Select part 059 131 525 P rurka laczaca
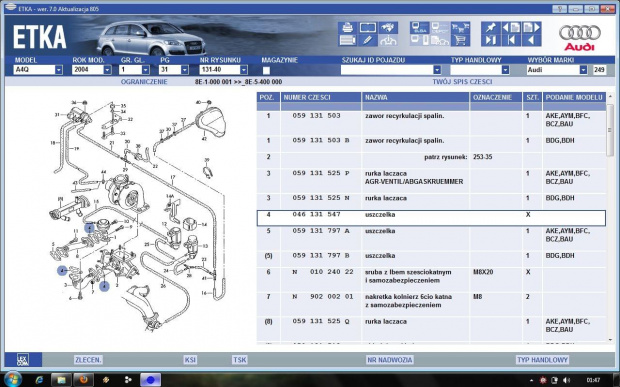This screenshot has height=387, width=620. coord(431,181)
